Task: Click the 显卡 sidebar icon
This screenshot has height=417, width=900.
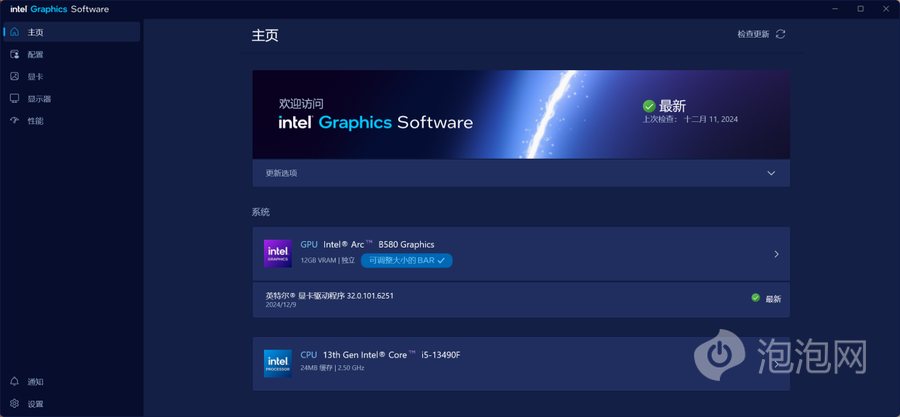Action: pos(15,76)
